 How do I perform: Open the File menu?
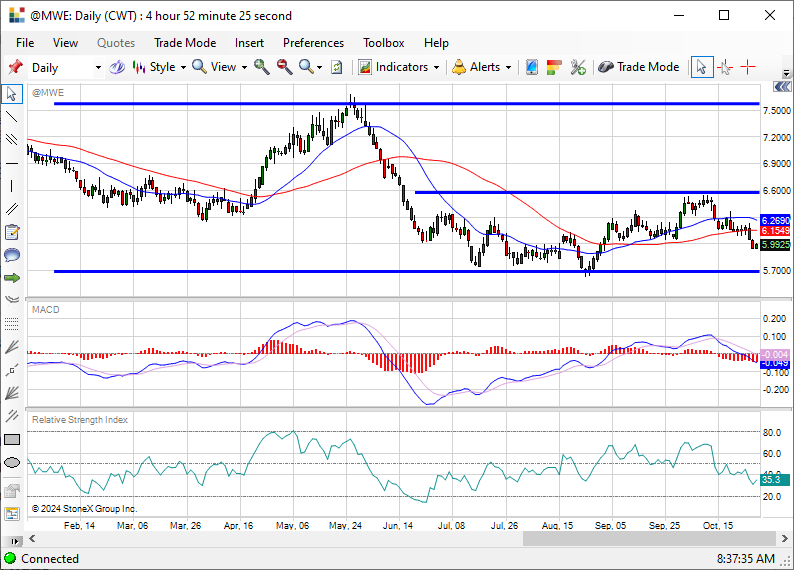pyautogui.click(x=25, y=43)
